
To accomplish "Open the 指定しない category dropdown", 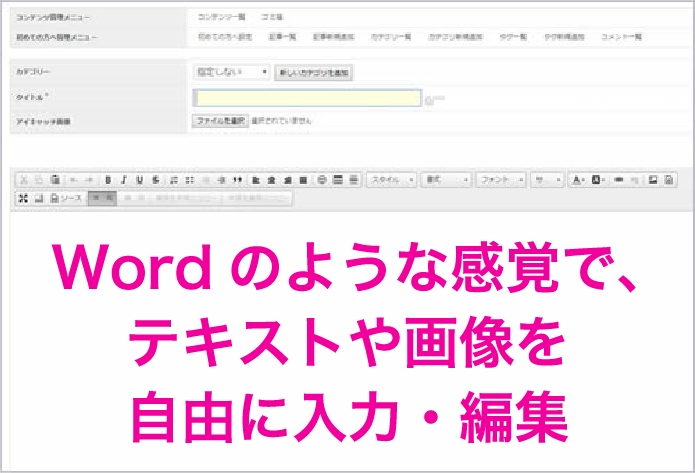I will click(231, 72).
